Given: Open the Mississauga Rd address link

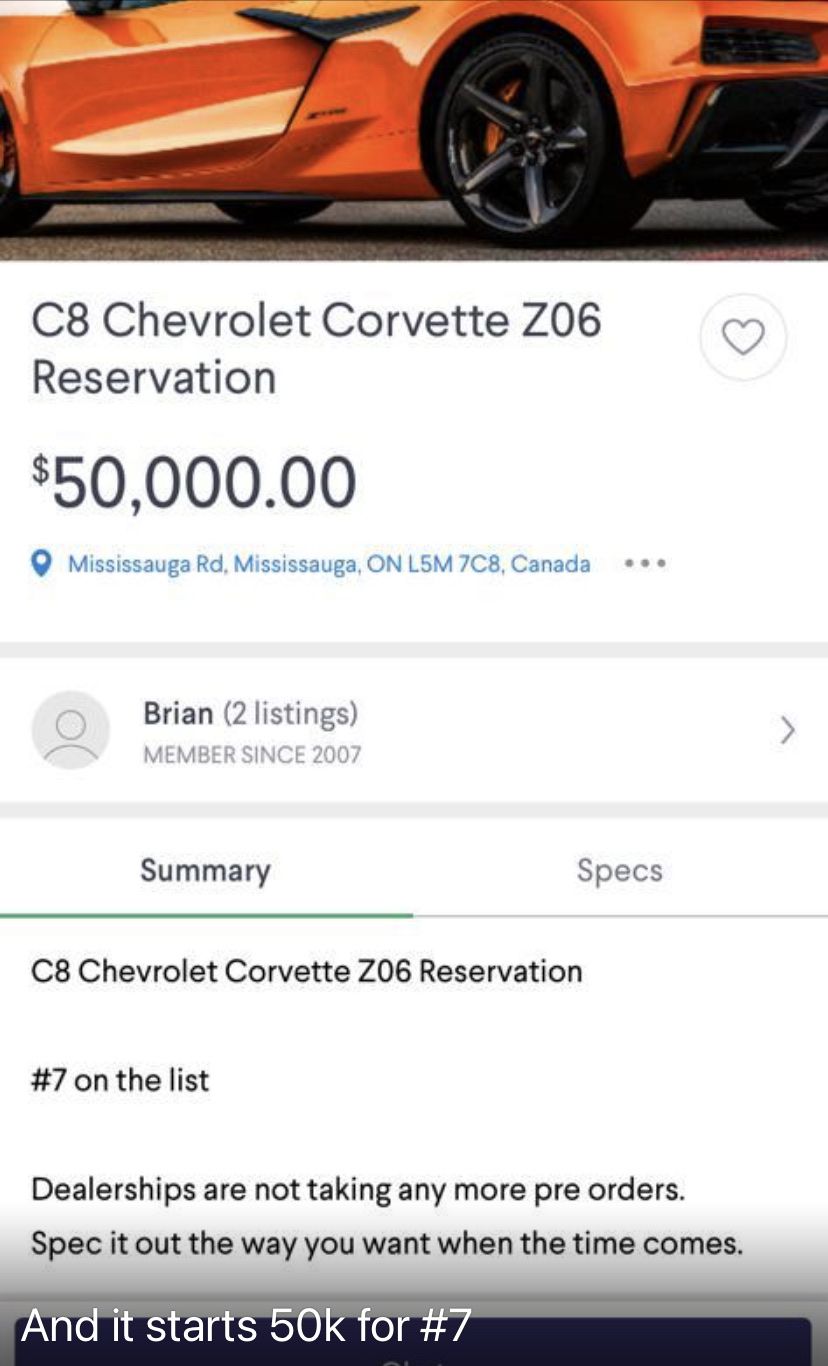Looking at the screenshot, I should tap(328, 564).
